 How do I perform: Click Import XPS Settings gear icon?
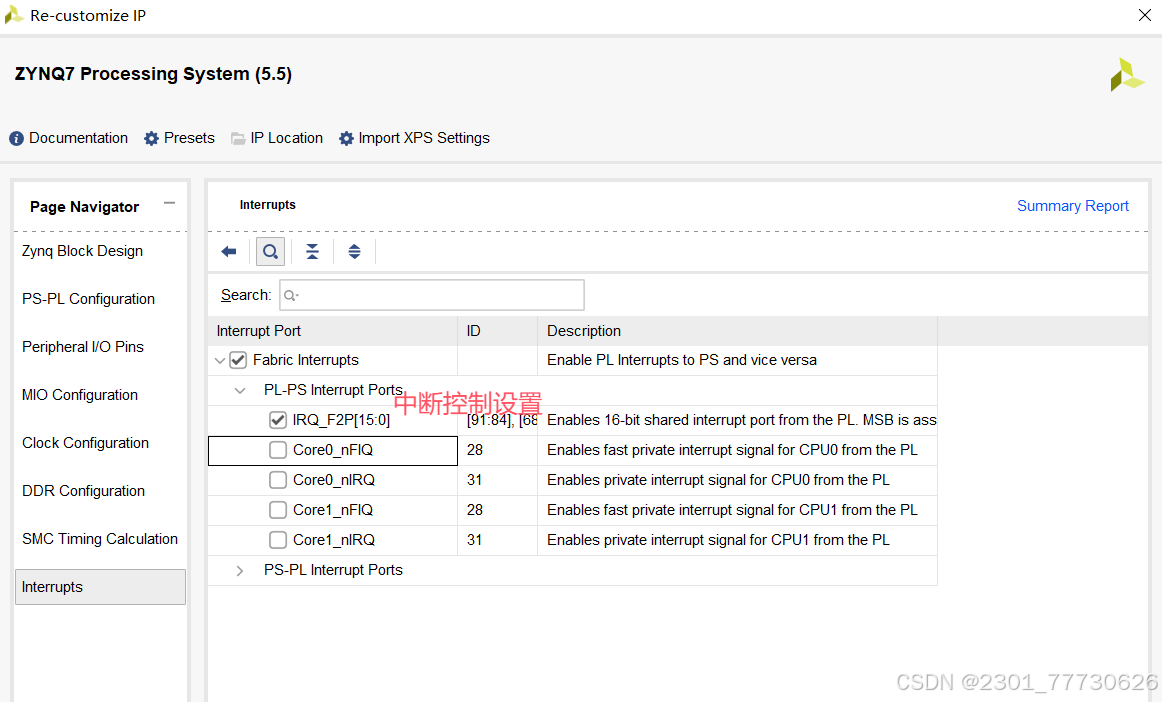tap(346, 139)
